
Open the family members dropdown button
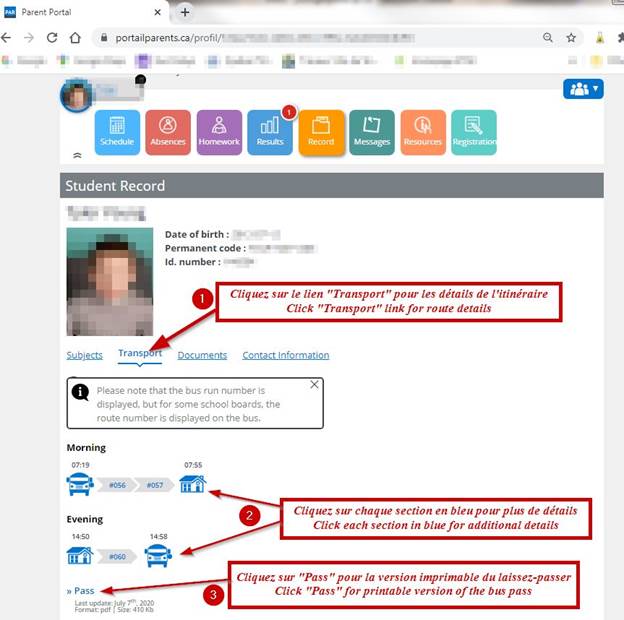pyautogui.click(x=583, y=89)
